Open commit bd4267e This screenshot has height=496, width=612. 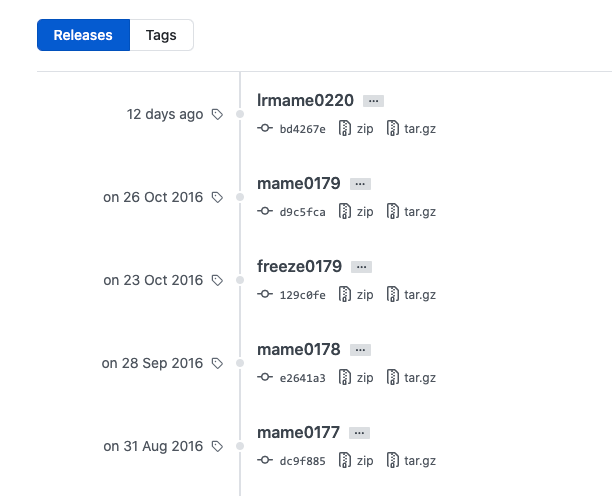coord(302,129)
